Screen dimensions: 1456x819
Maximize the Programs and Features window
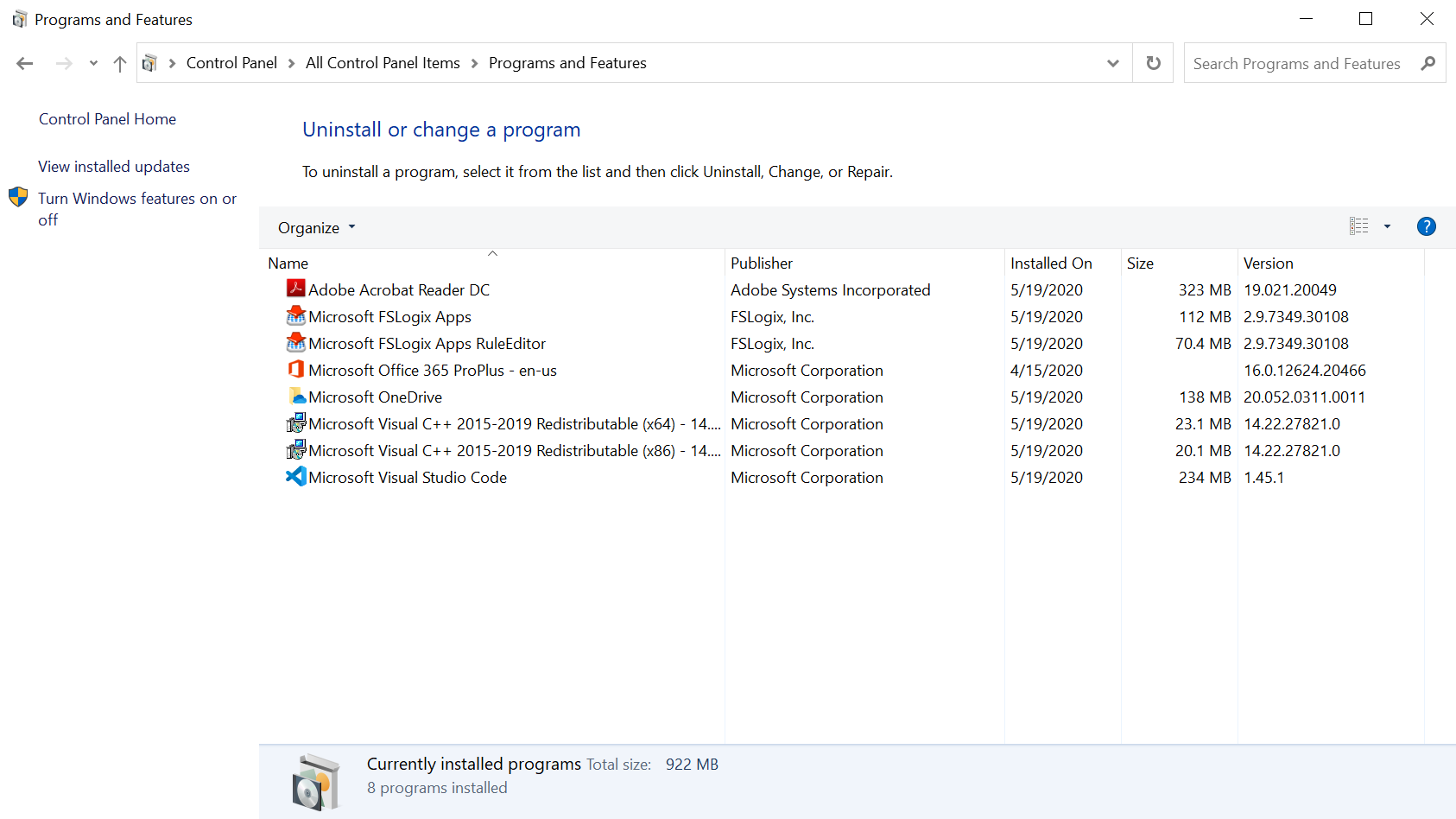click(1365, 19)
